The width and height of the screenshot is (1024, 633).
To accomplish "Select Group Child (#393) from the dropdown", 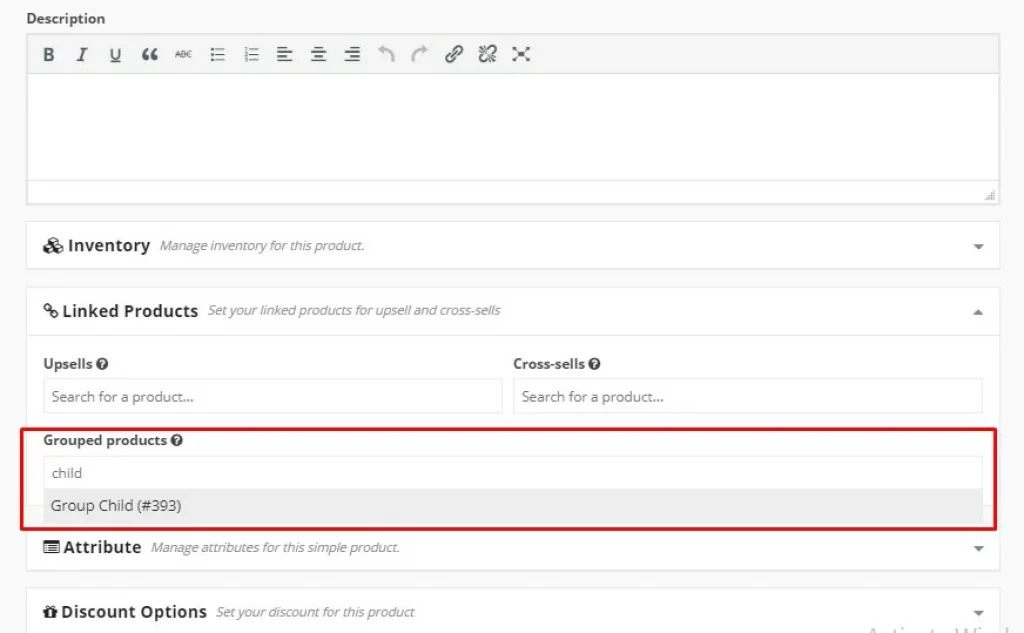I will click(513, 506).
